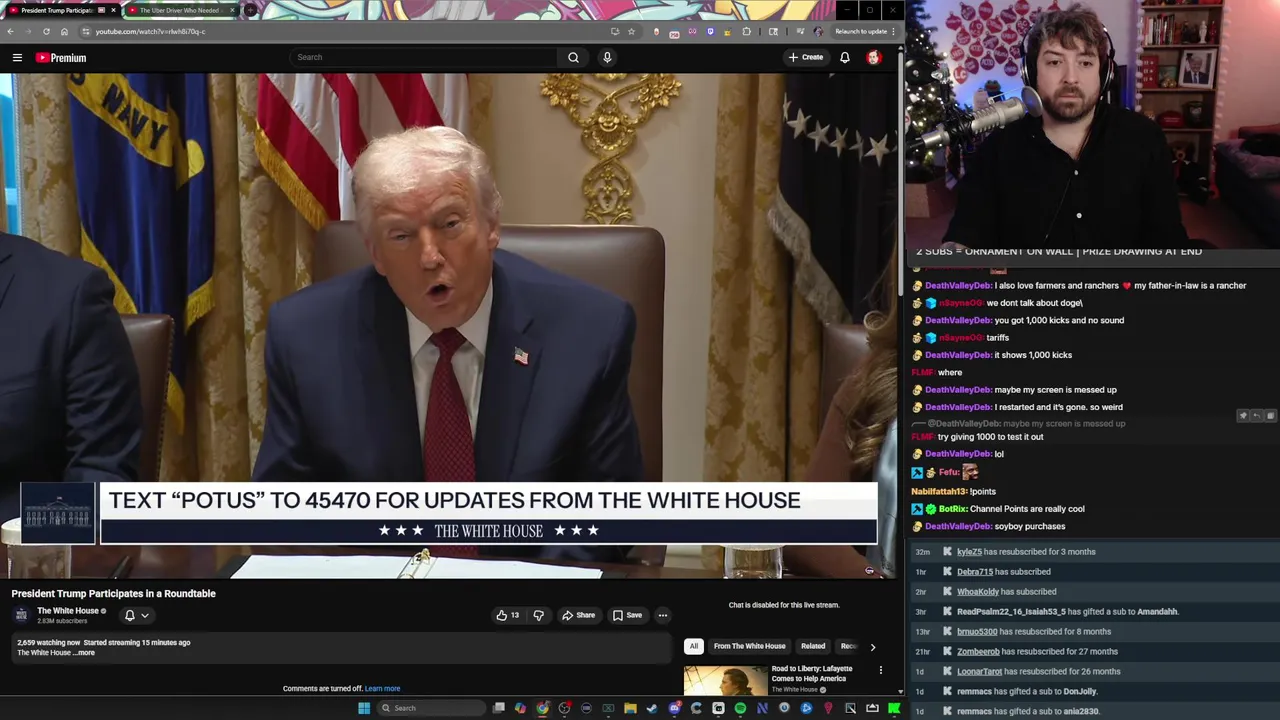The height and width of the screenshot is (720, 1280).
Task: Open Chrome from the taskbar
Action: pos(543,708)
